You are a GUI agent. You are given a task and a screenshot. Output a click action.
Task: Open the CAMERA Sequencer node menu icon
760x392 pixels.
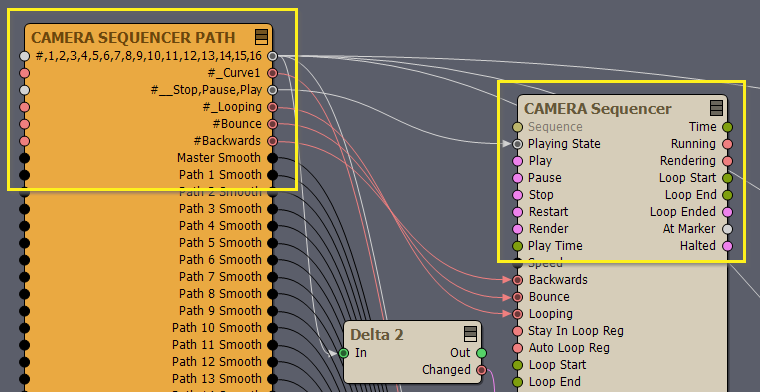pos(716,108)
